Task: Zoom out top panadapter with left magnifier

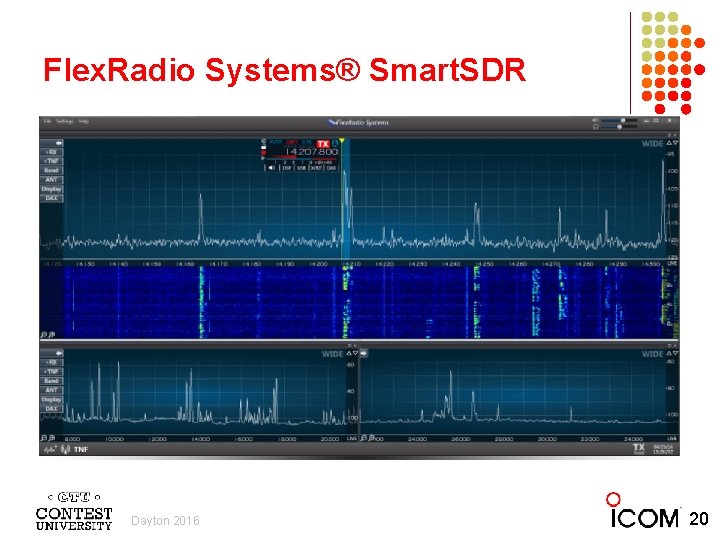Action: tap(44, 335)
